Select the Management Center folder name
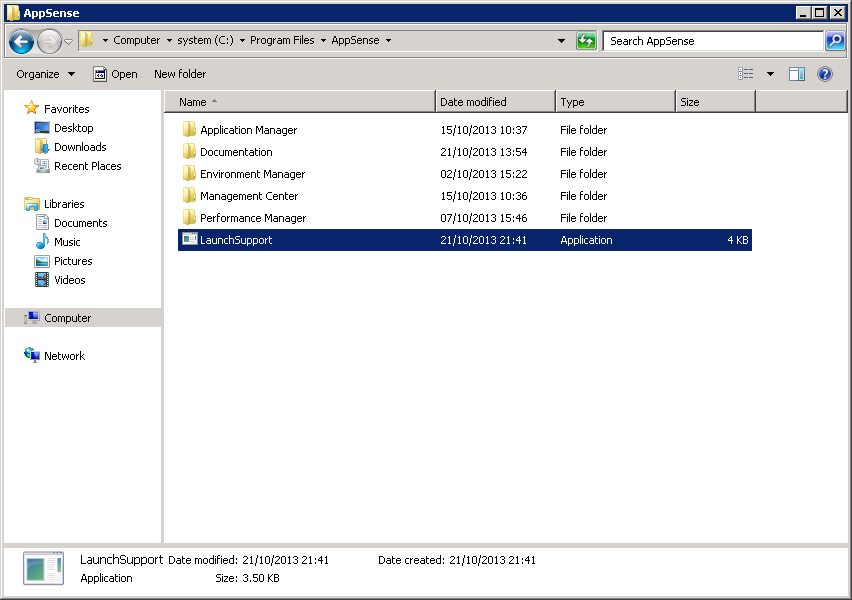 pos(249,196)
